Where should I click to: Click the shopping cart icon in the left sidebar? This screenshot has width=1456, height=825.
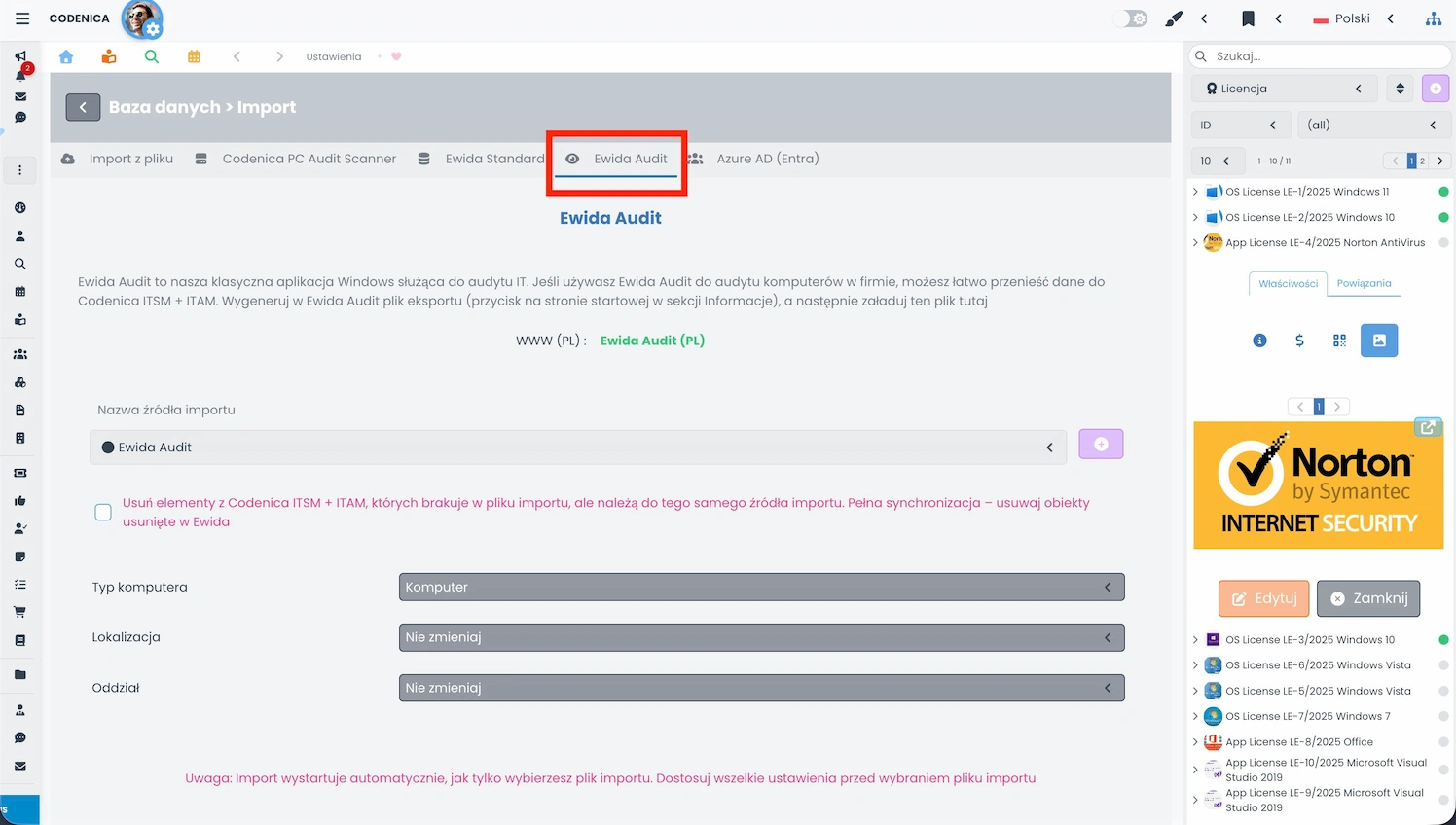[x=19, y=611]
